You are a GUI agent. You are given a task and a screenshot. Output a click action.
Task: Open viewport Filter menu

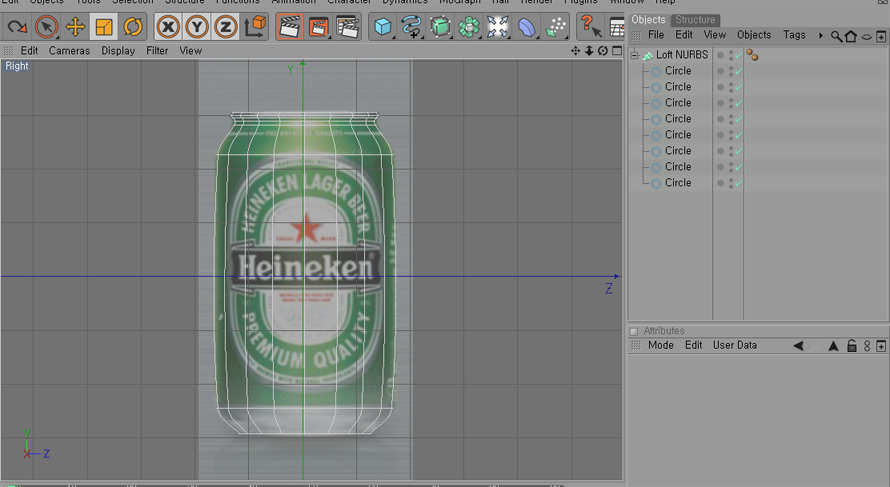[x=157, y=51]
